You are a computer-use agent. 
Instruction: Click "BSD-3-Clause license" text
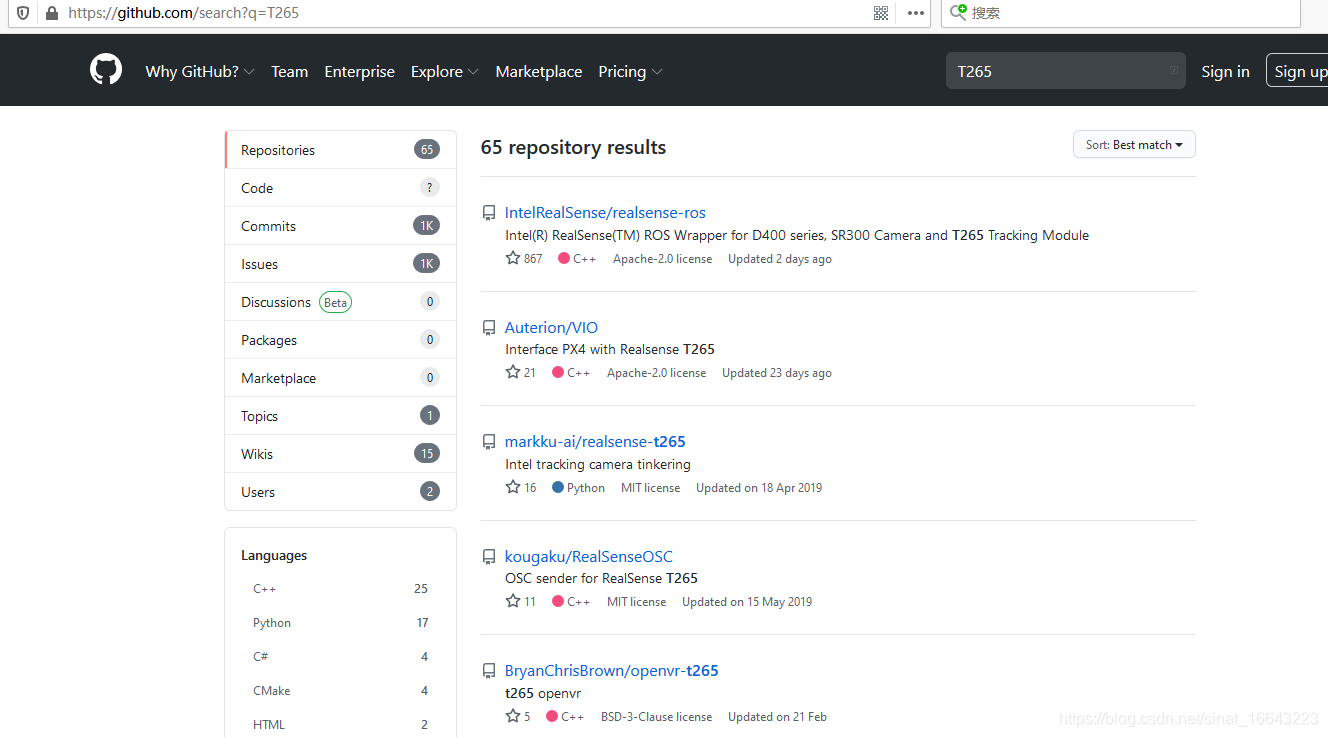(656, 717)
